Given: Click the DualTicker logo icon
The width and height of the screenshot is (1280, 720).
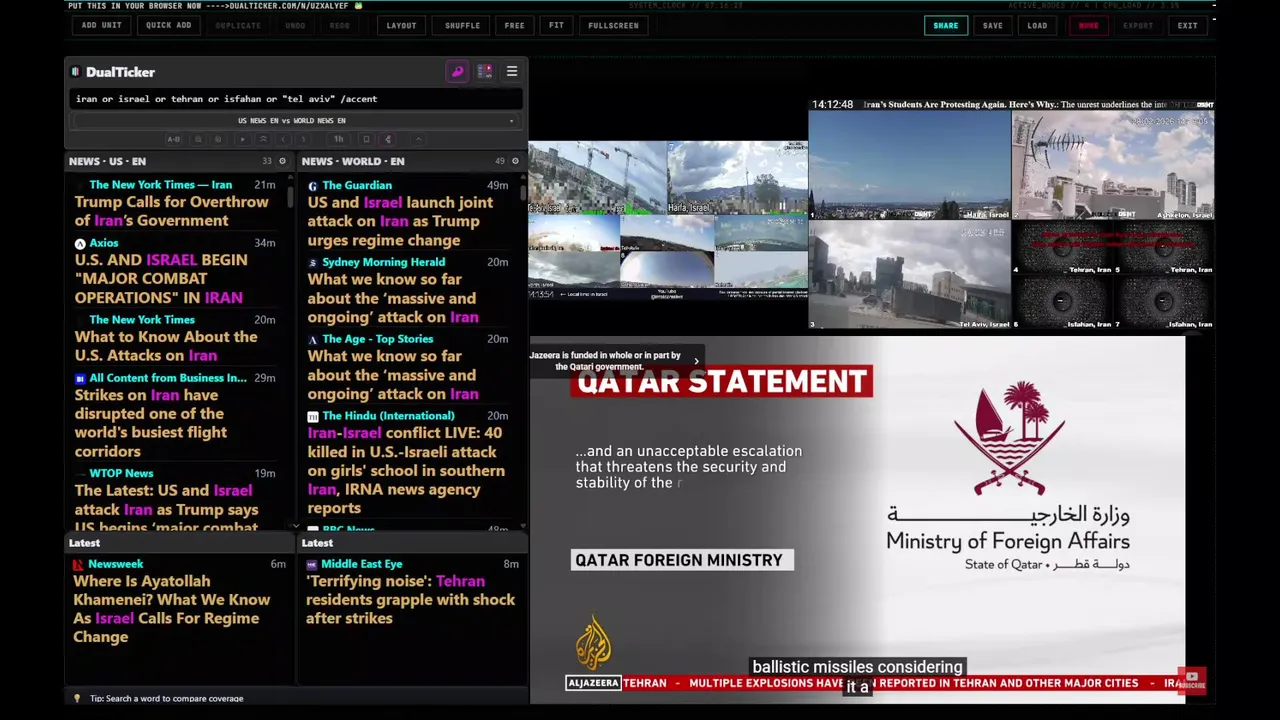Looking at the screenshot, I should click(x=75, y=72).
